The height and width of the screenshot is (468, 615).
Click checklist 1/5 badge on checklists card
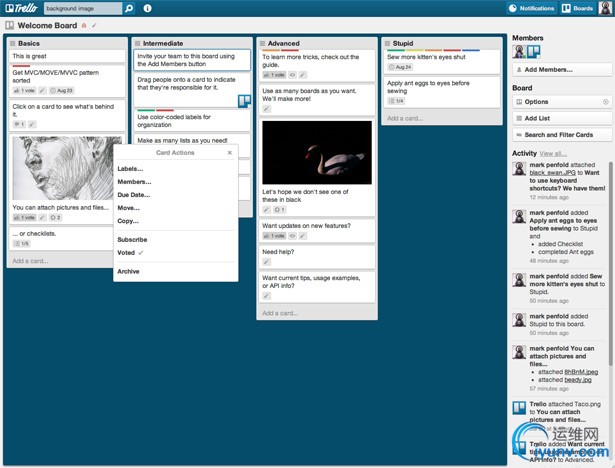pos(22,244)
